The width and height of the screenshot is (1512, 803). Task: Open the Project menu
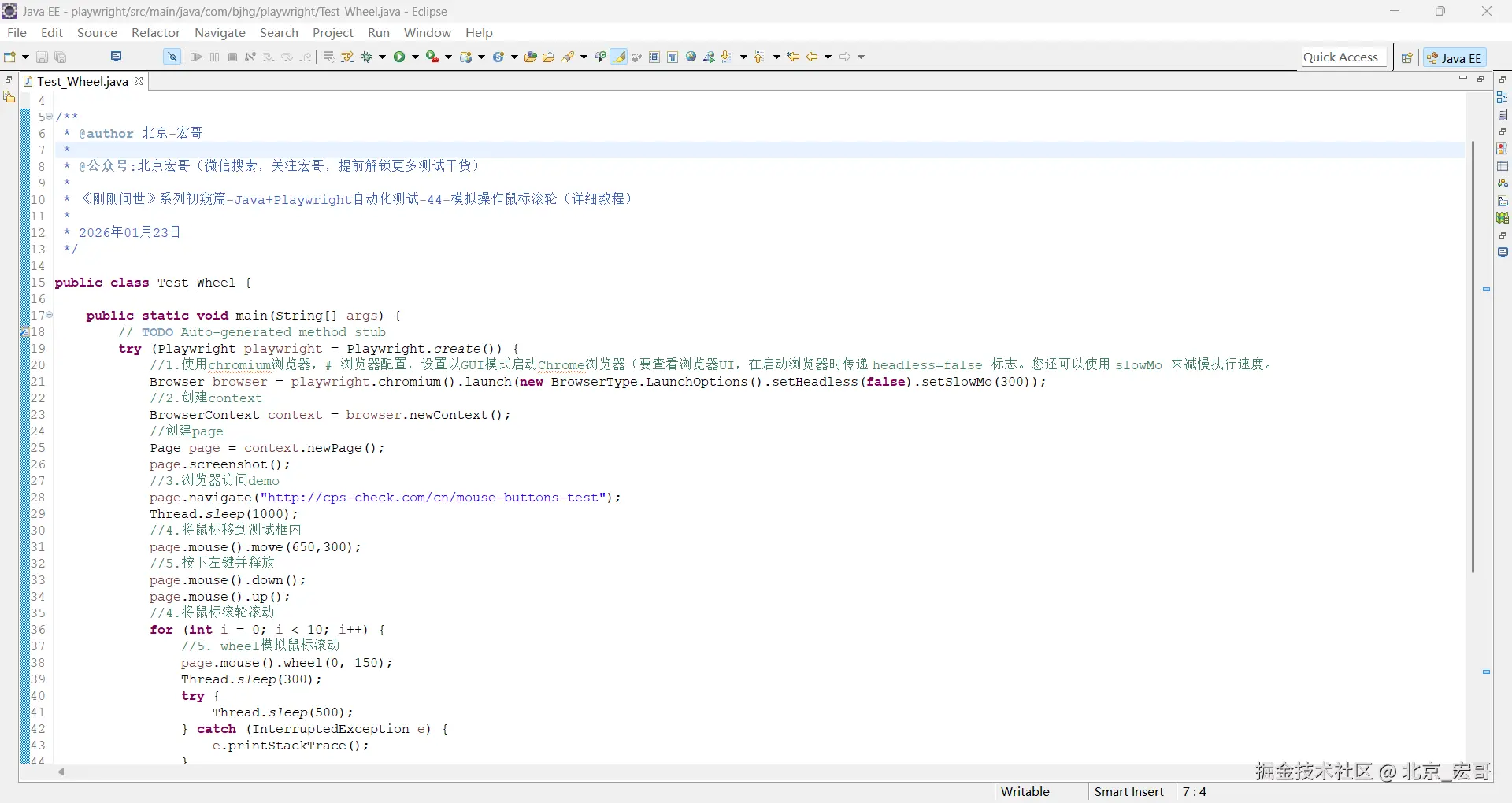click(x=333, y=32)
